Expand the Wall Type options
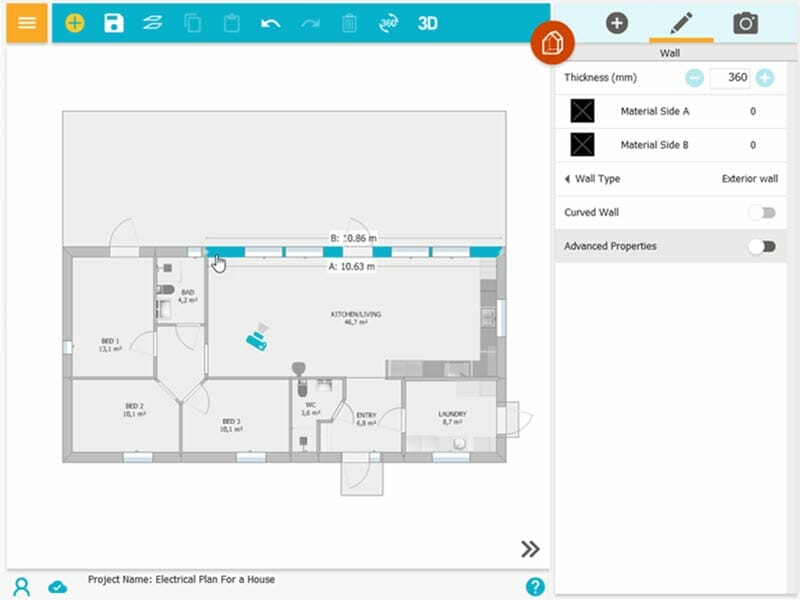This screenshot has height=600, width=800. [567, 179]
